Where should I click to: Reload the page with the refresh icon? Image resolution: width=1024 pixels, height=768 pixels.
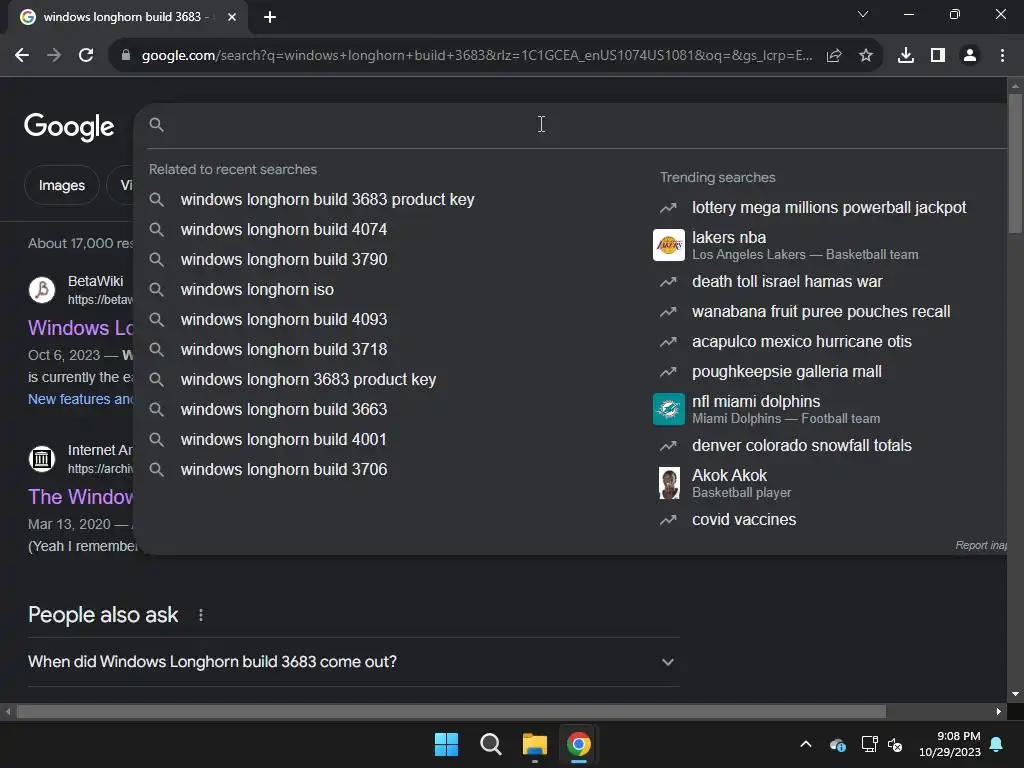[x=86, y=56]
